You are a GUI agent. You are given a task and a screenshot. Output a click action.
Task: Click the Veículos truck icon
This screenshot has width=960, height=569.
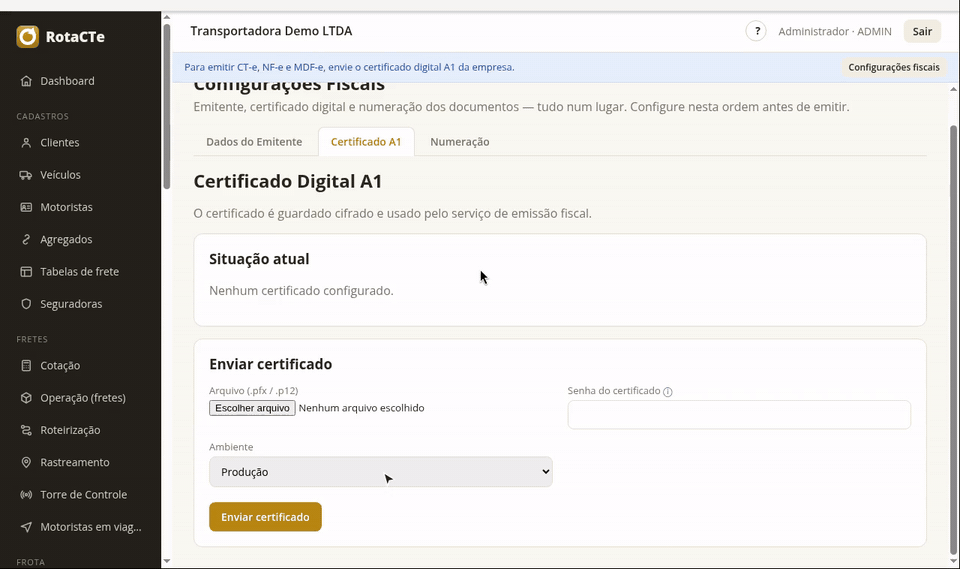pyautogui.click(x=26, y=175)
